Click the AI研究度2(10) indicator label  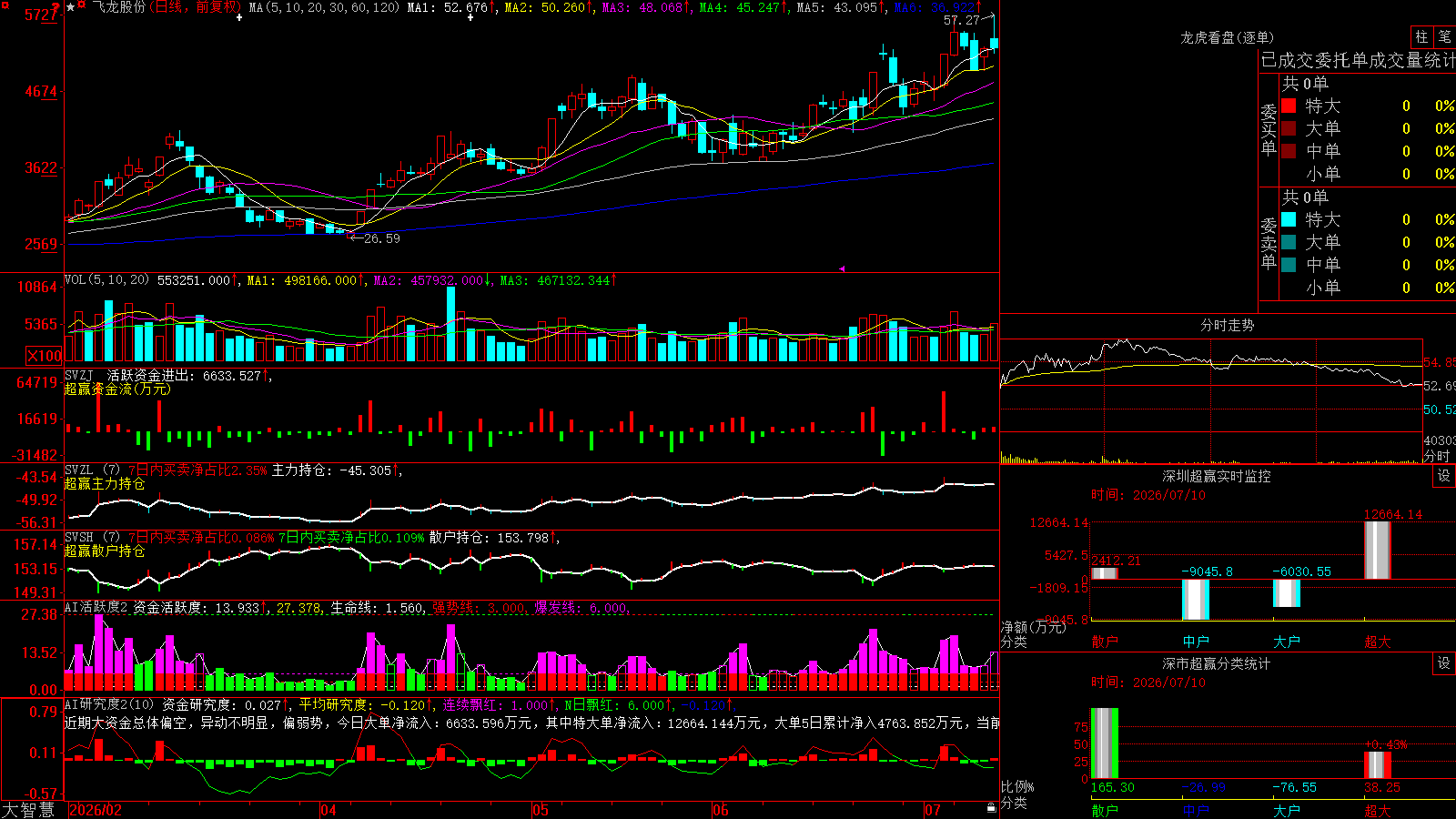click(110, 704)
